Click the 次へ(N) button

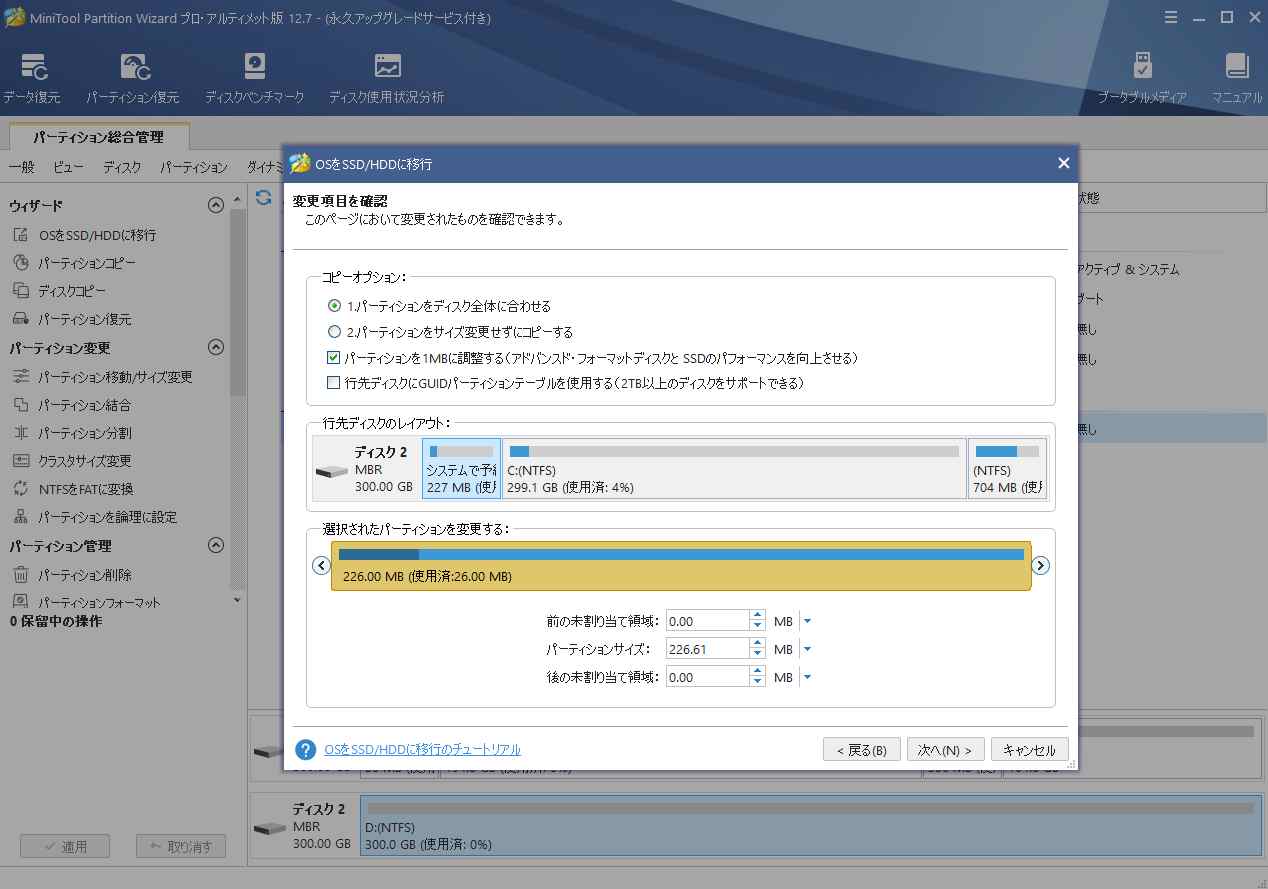[944, 748]
